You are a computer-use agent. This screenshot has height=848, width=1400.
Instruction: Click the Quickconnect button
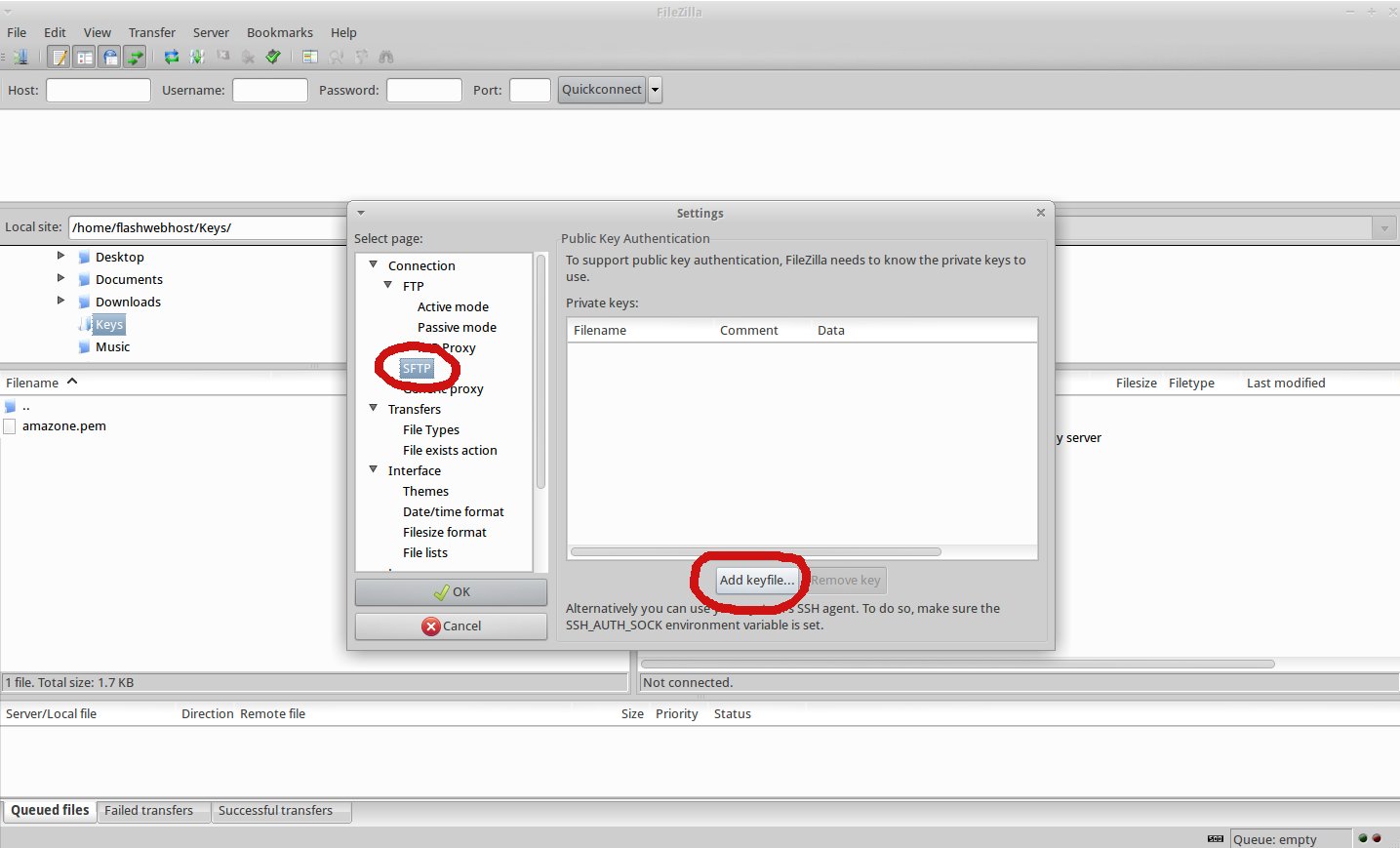click(x=602, y=90)
